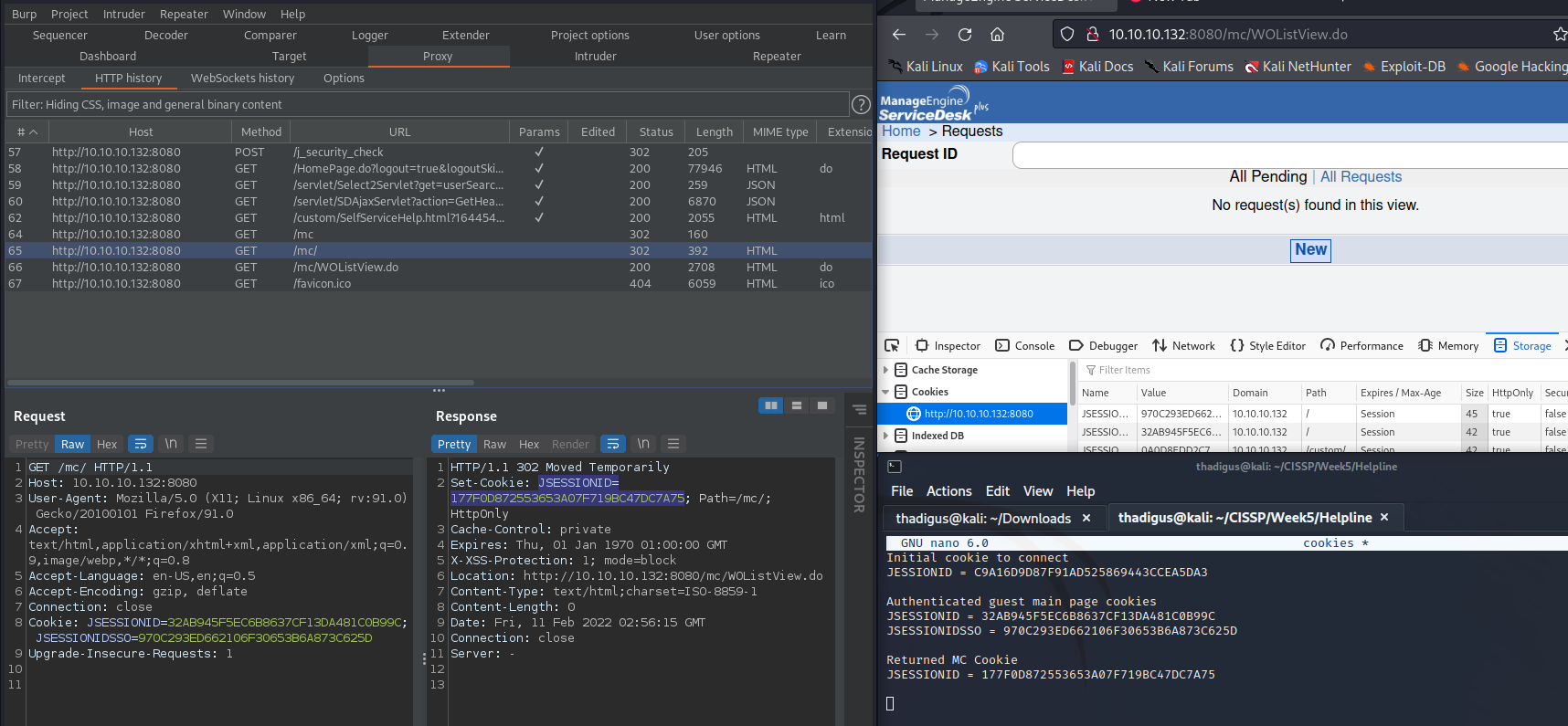
Task: Switch Request view to Pretty
Action: [32, 444]
